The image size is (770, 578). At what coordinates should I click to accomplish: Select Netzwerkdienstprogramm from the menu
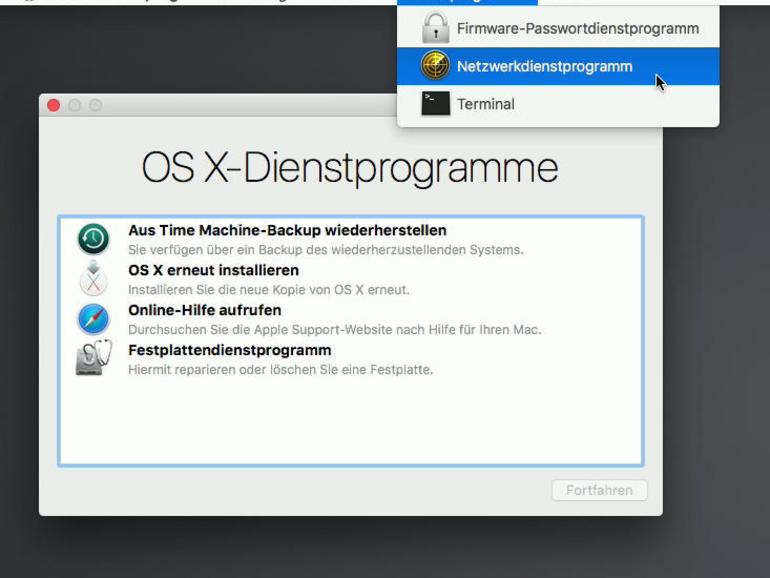(x=558, y=66)
